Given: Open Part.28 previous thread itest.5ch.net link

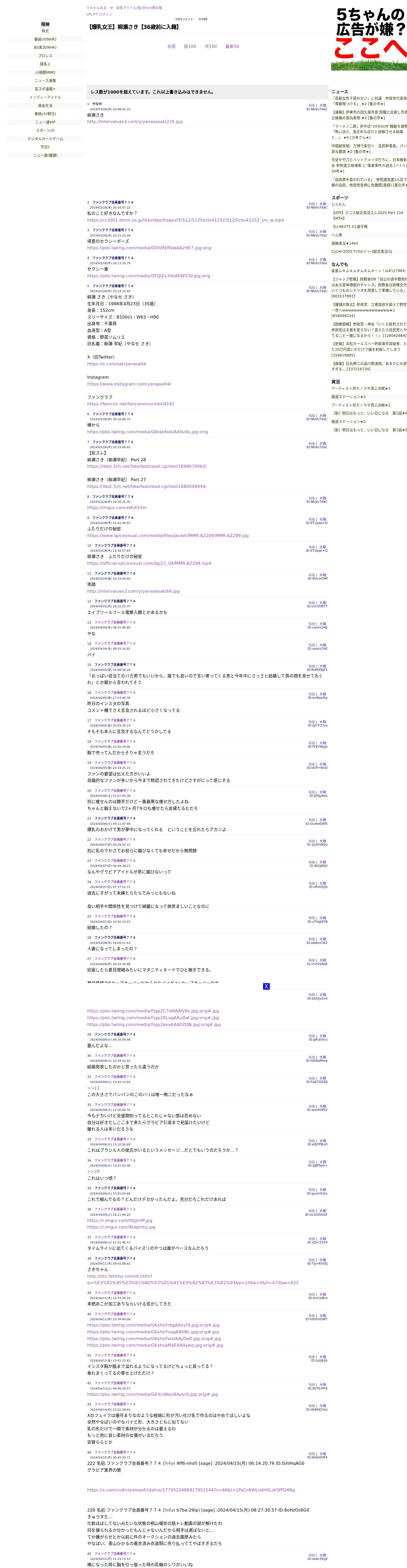Looking at the screenshot, I should point(147,466).
